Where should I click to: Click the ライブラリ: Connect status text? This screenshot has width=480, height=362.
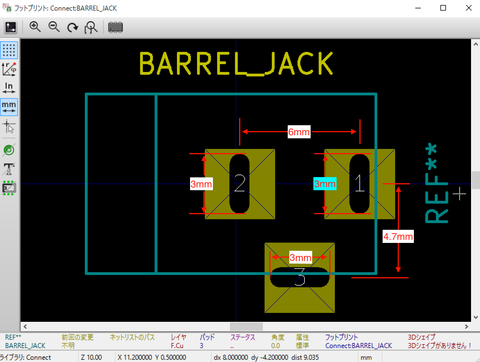coord(25,357)
